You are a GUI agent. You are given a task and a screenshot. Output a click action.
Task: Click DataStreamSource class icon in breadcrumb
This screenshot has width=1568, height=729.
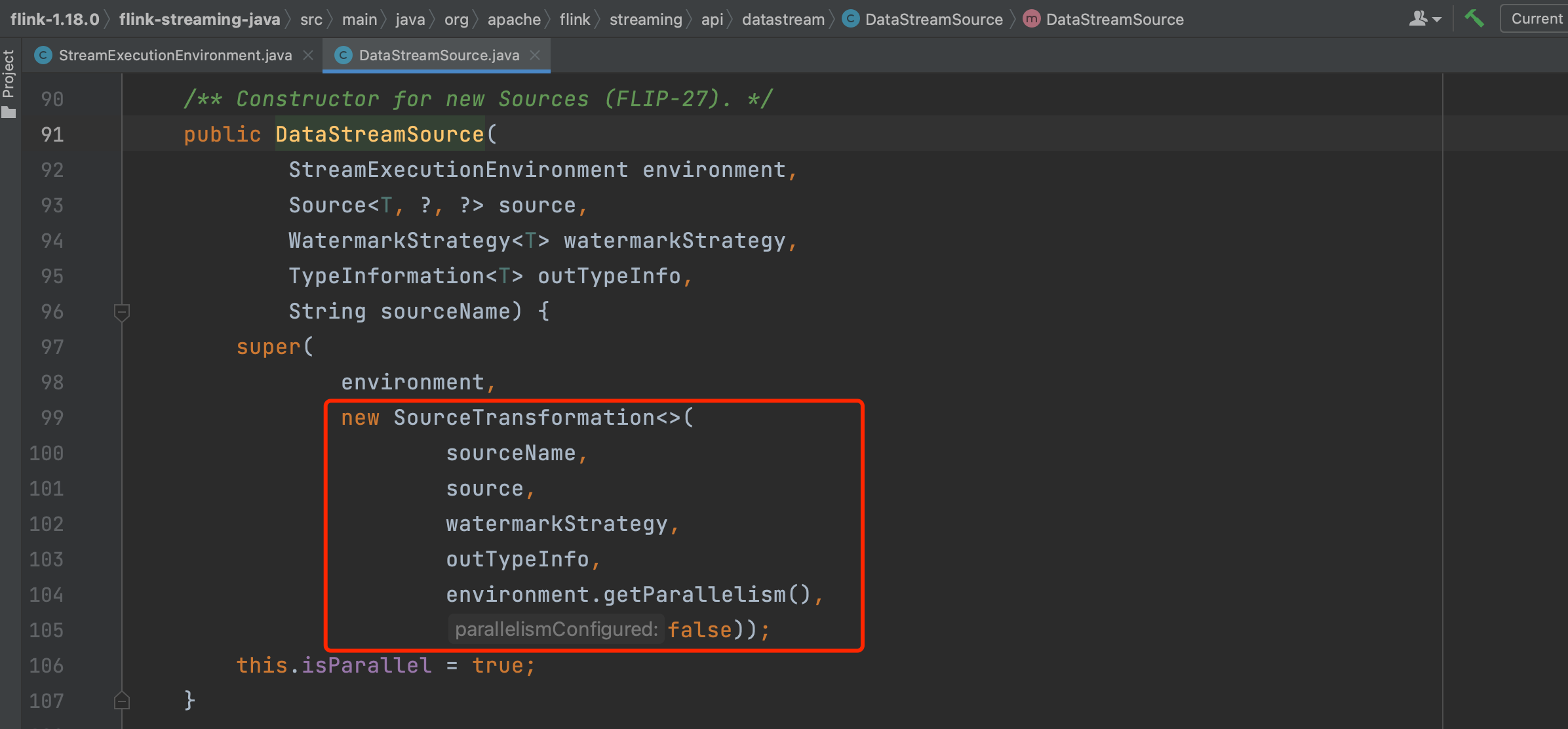click(850, 19)
